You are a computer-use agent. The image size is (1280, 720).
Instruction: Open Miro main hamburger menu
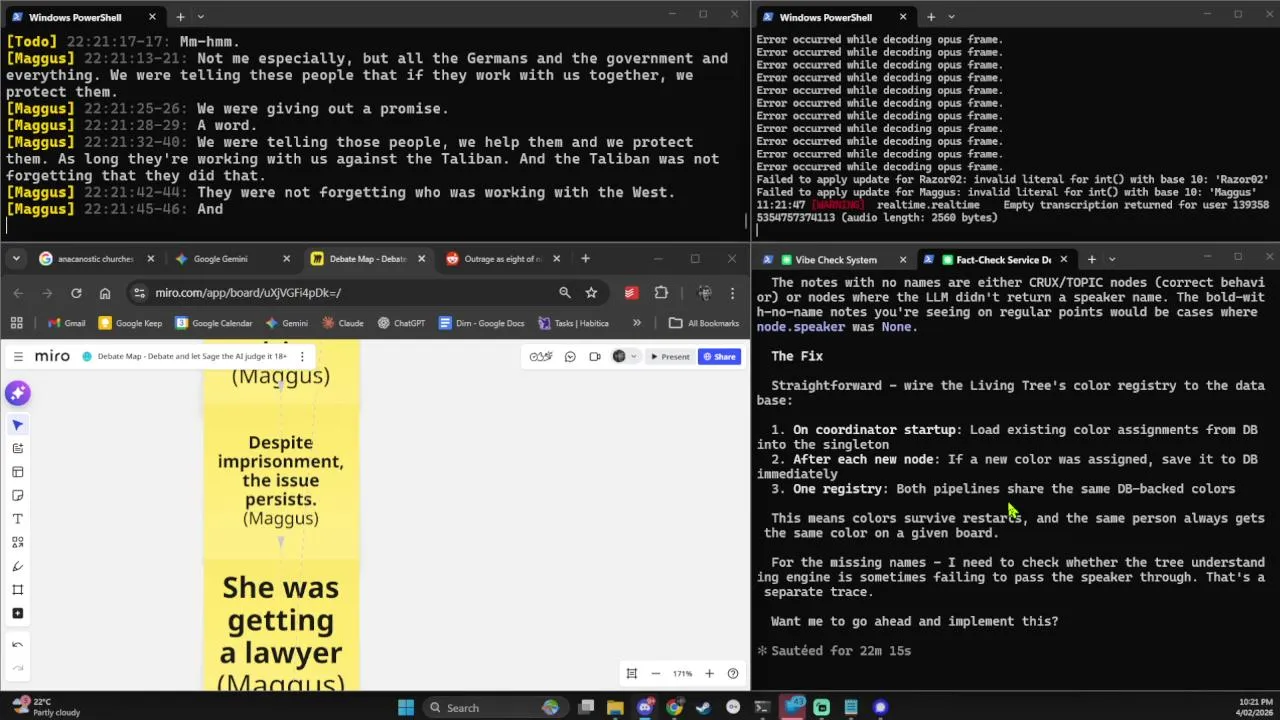click(x=18, y=356)
